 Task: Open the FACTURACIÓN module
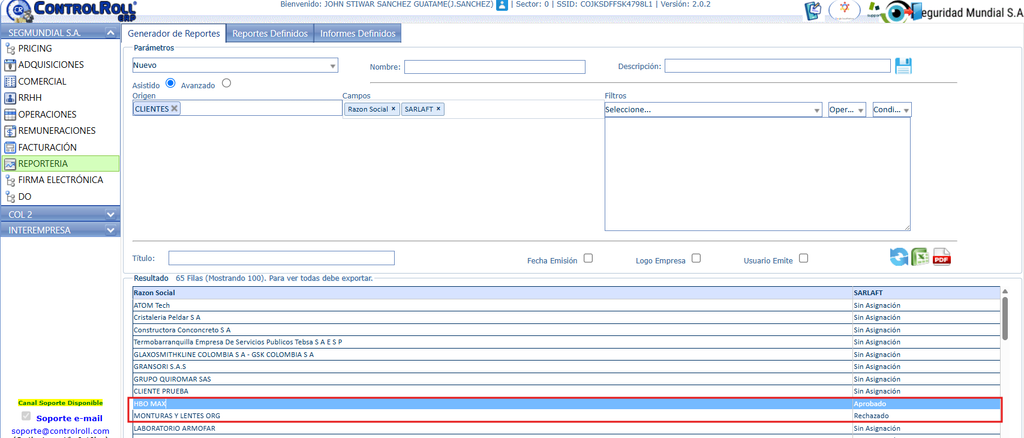coord(47,147)
